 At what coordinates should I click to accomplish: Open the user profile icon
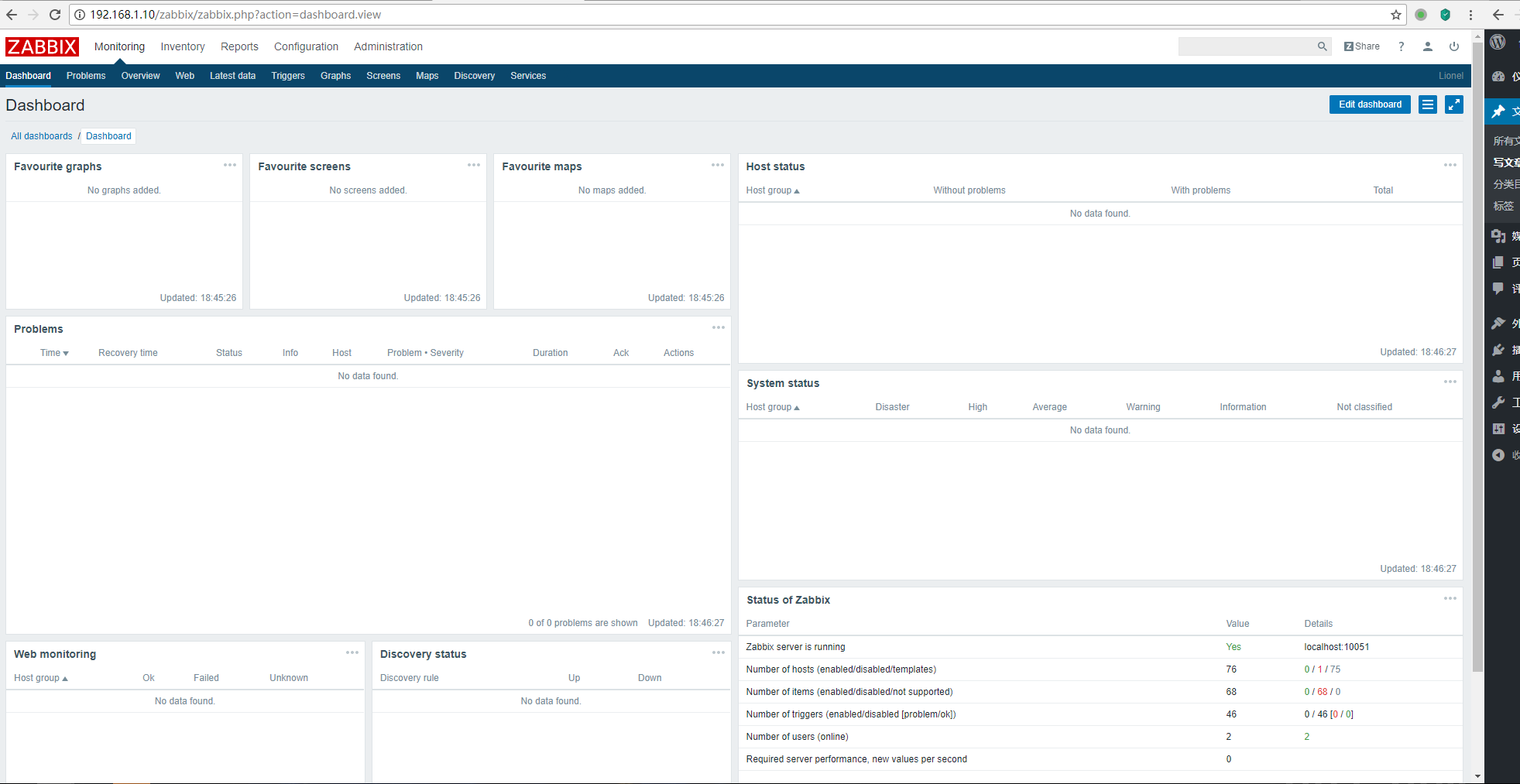[x=1427, y=46]
